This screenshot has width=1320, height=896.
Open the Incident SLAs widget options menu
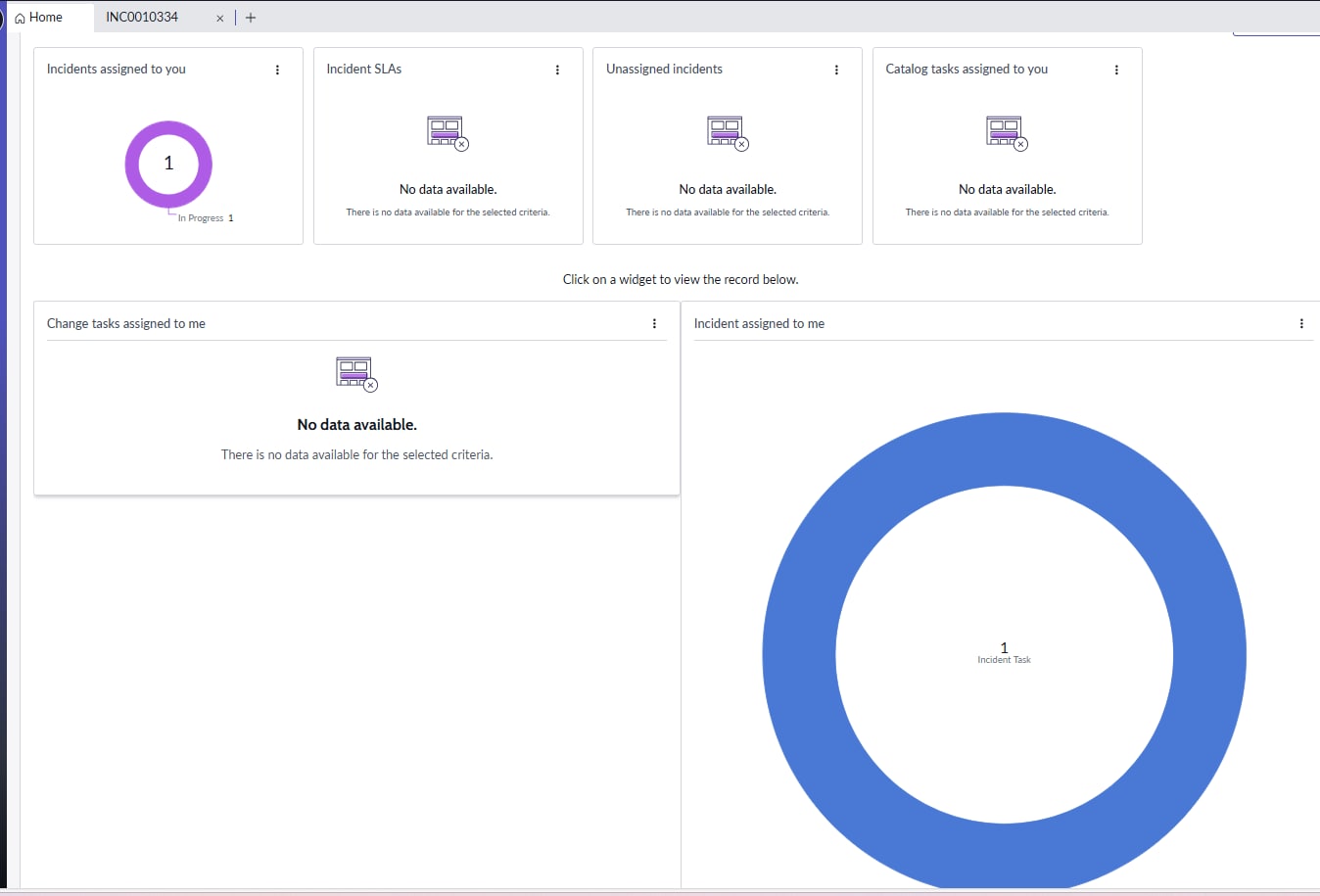click(557, 70)
